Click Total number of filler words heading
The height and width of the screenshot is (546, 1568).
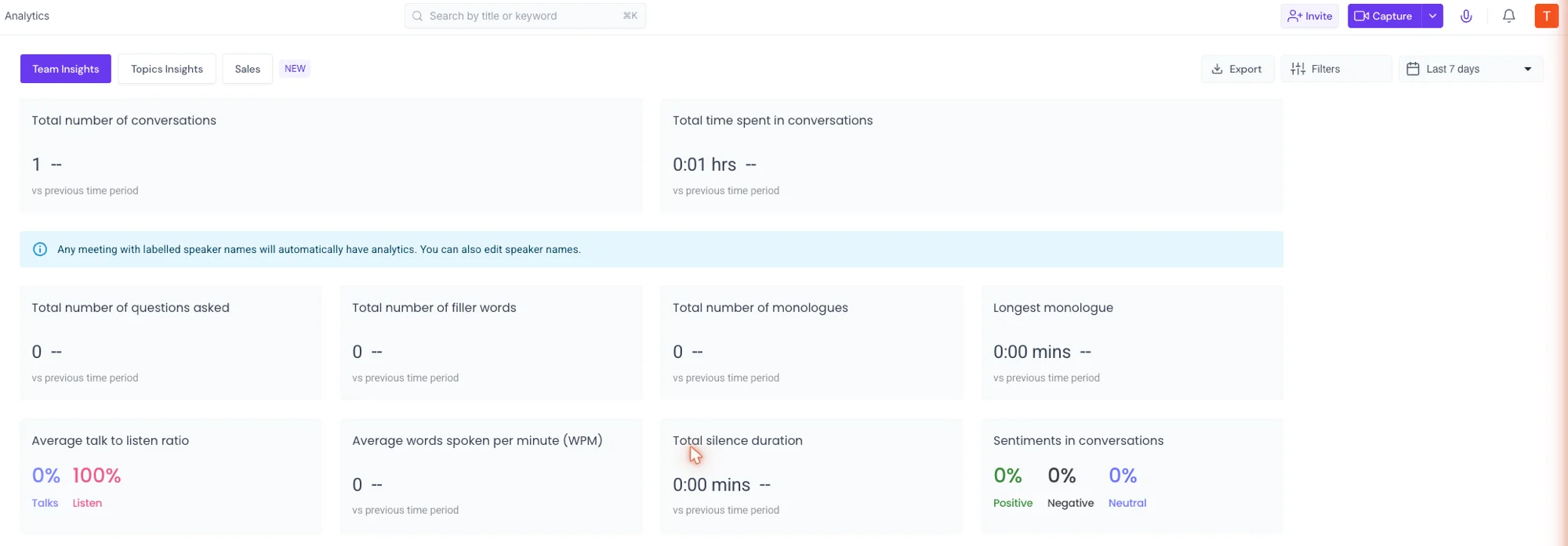(434, 308)
